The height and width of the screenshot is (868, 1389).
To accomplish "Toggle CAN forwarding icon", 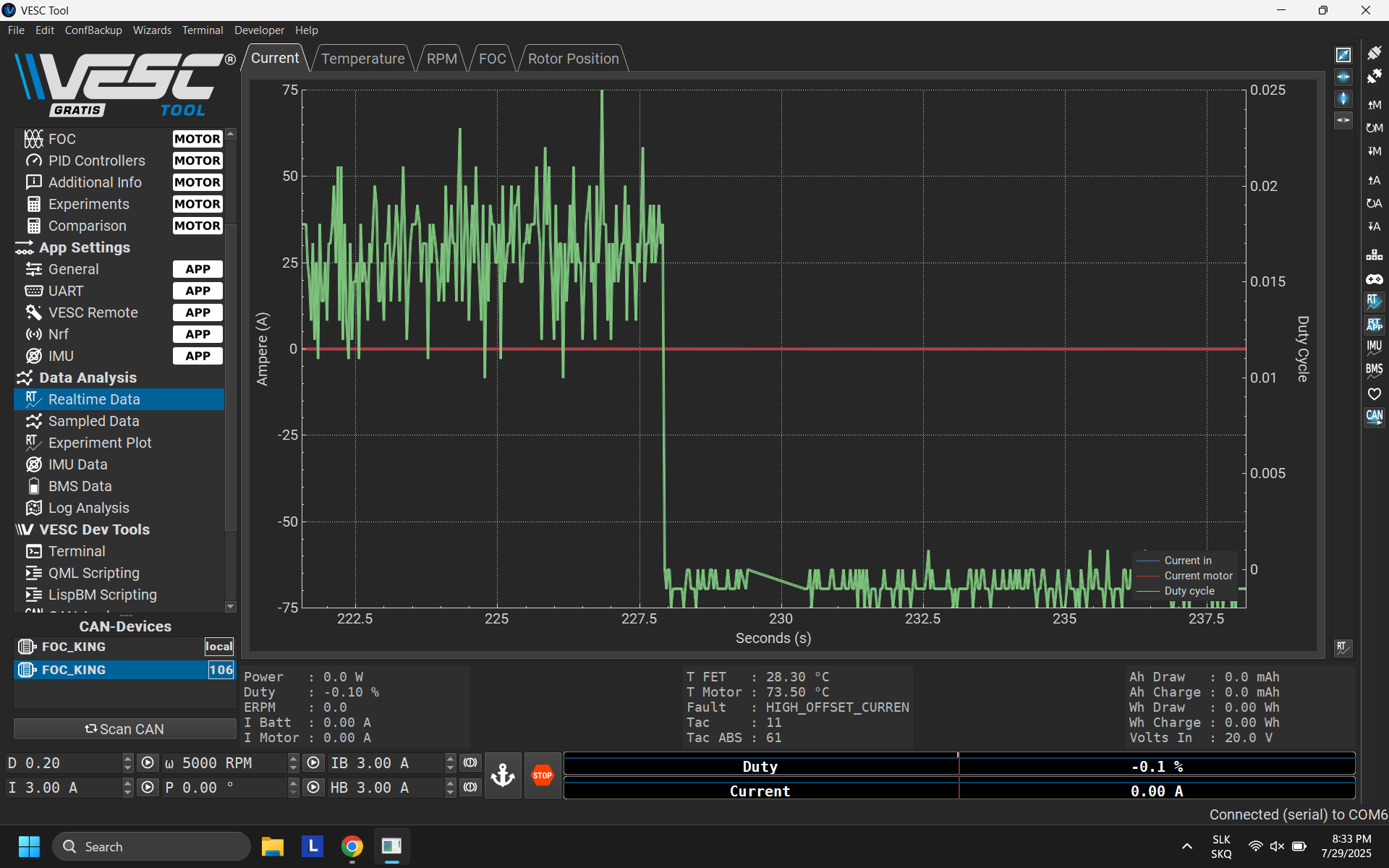I will tap(1374, 417).
